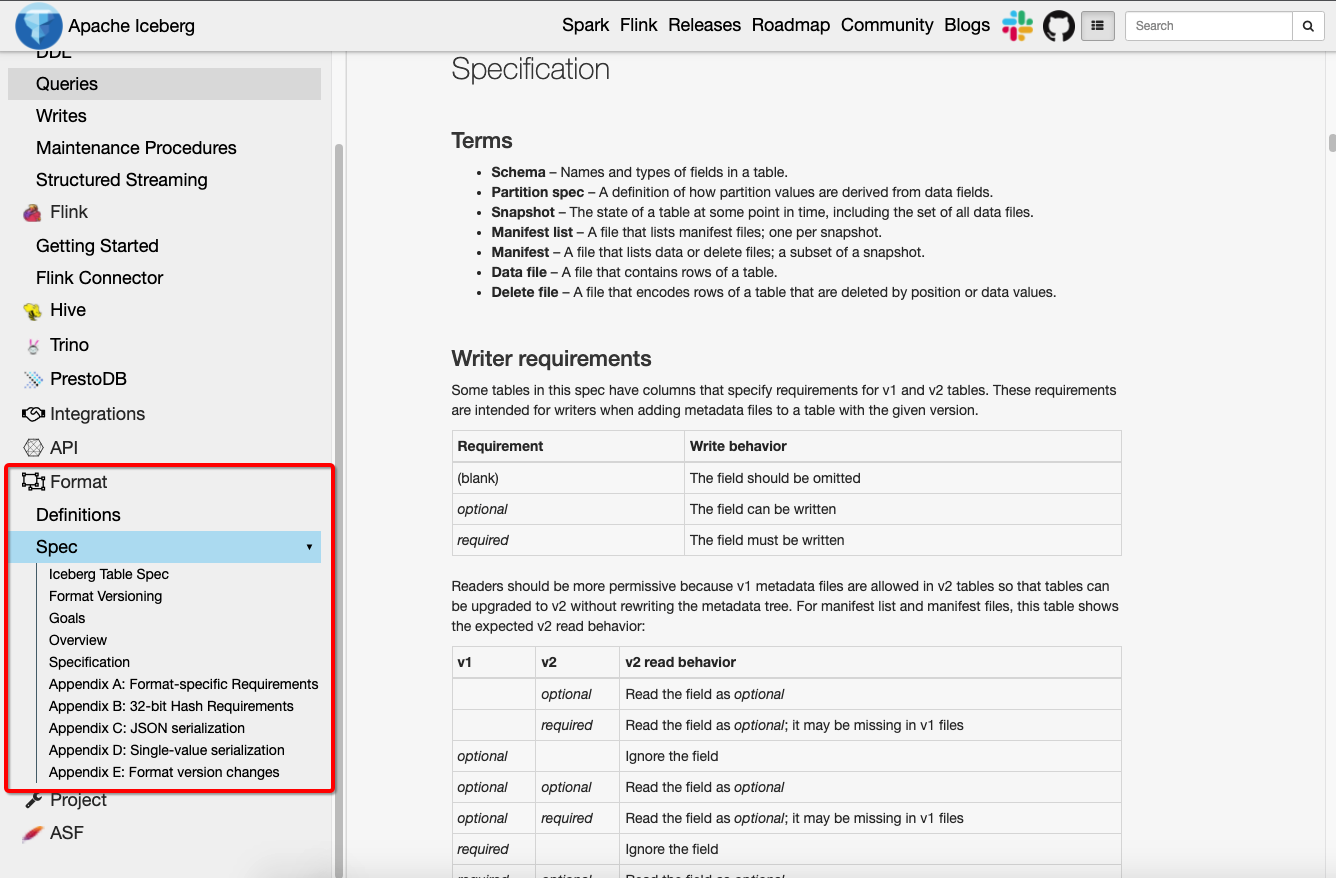Click the Writer requirements heading
1336x878 pixels.
click(551, 359)
